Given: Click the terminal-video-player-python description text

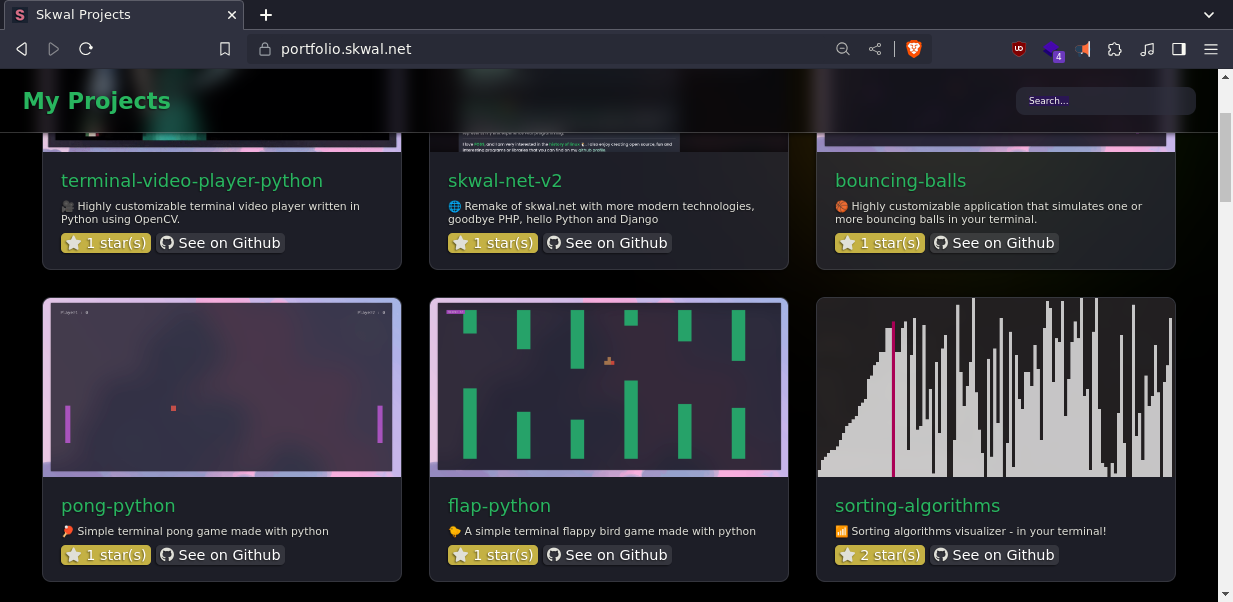Looking at the screenshot, I should coord(210,213).
